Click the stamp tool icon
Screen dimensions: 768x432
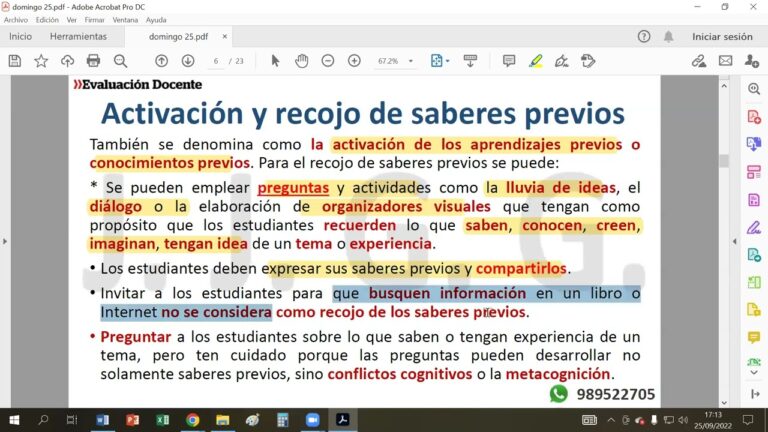click(x=588, y=61)
